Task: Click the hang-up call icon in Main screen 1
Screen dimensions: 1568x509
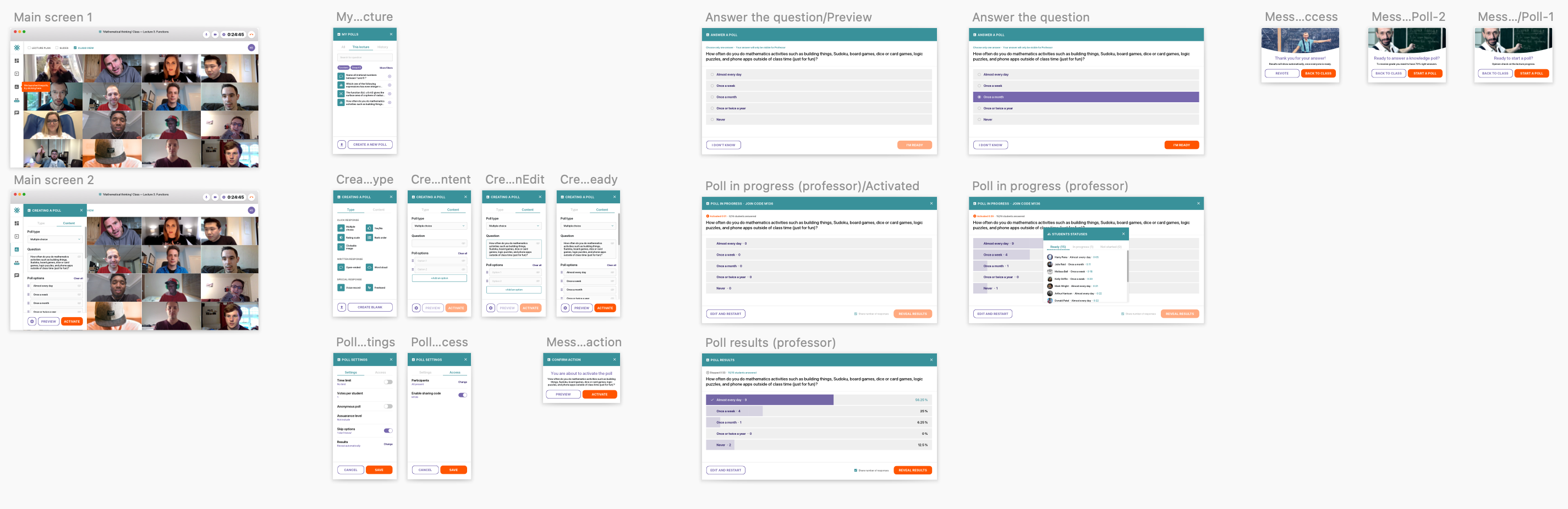Action: pyautogui.click(x=251, y=35)
